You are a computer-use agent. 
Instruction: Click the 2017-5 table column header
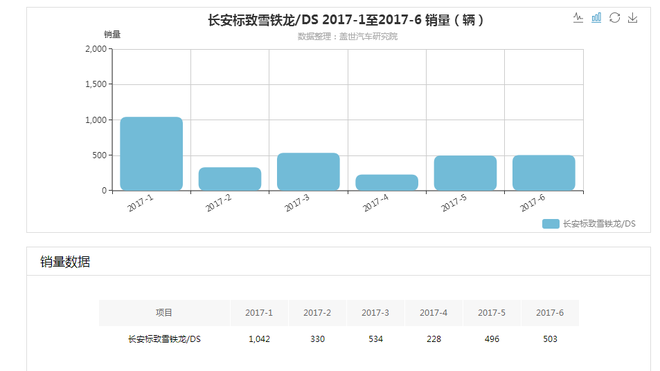click(492, 313)
